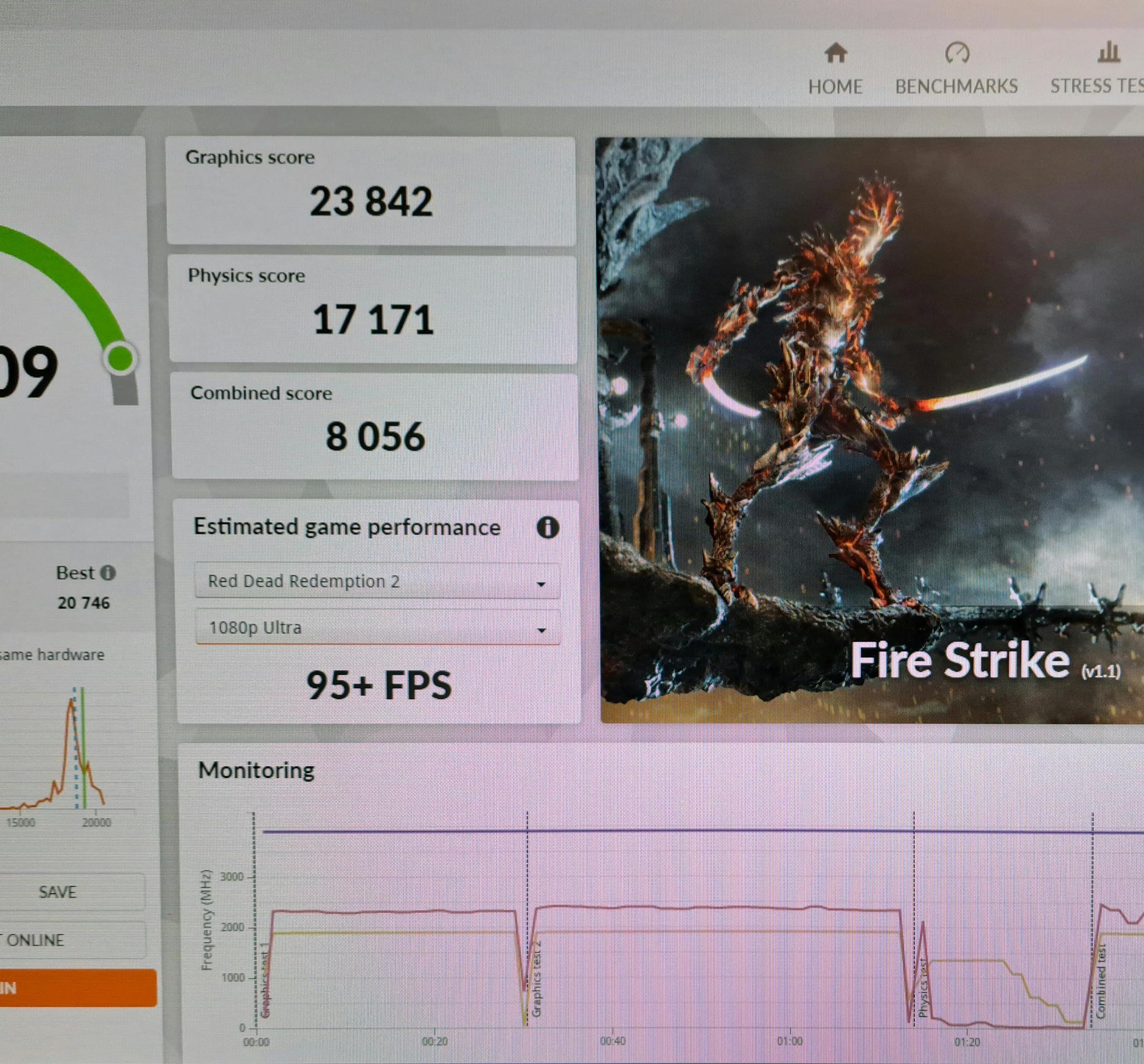1144x1064 pixels.
Task: Click the Benchmarks gauge icon
Action: click(957, 53)
